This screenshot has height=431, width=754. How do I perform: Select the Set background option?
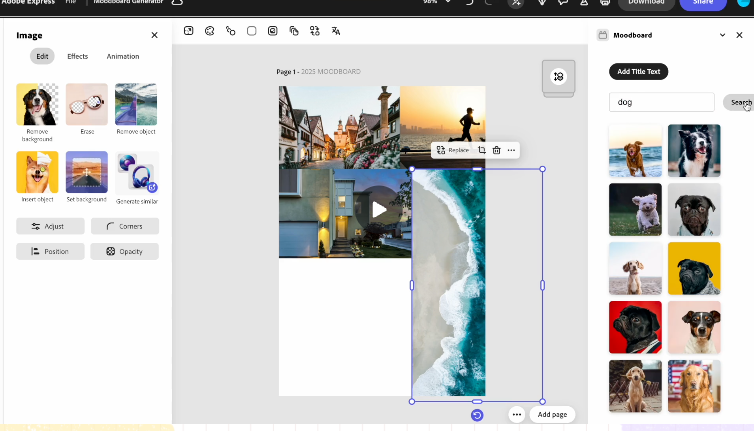coord(87,172)
